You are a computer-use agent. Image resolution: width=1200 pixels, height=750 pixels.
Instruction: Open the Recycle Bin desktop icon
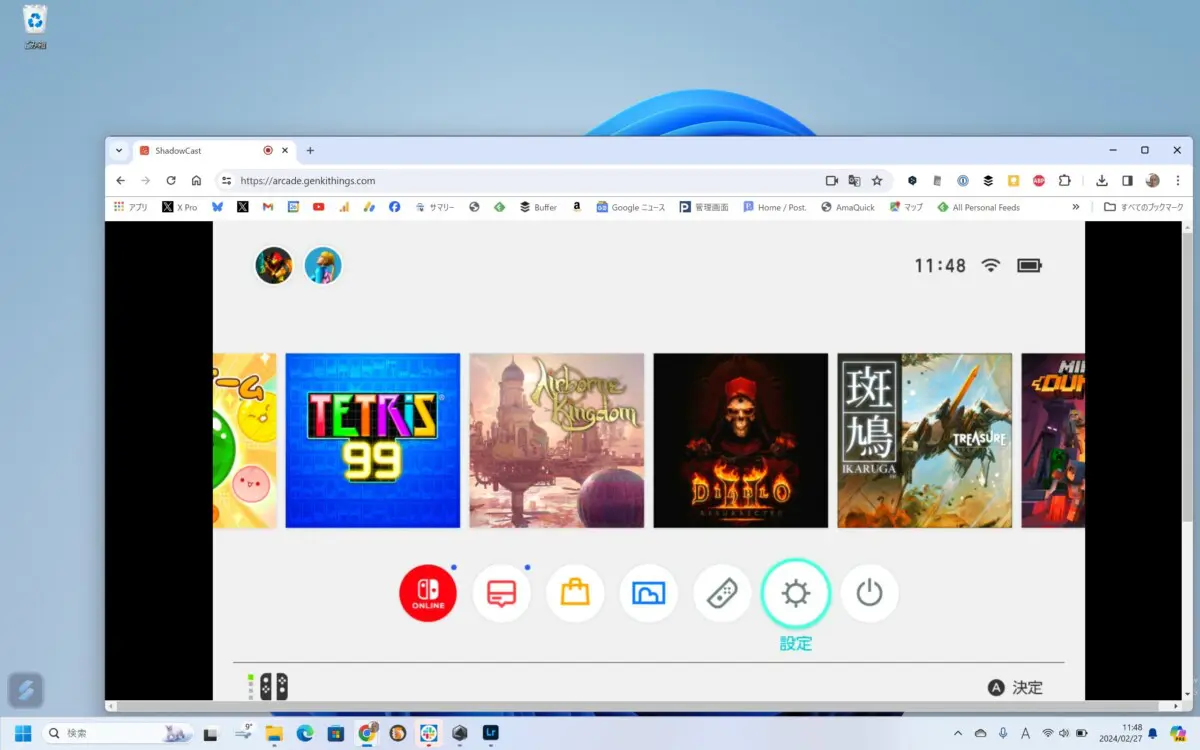pyautogui.click(x=35, y=27)
